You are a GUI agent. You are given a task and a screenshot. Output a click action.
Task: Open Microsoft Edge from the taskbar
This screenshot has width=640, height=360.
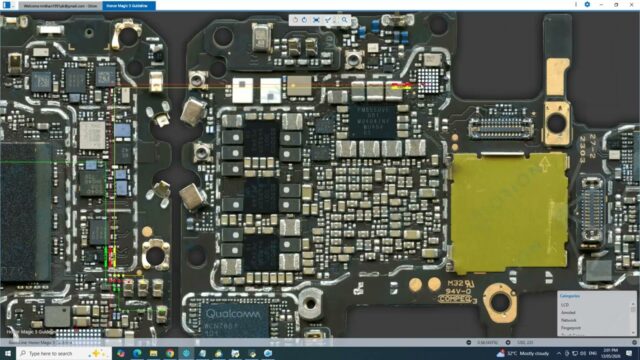pyautogui.click(x=137, y=353)
